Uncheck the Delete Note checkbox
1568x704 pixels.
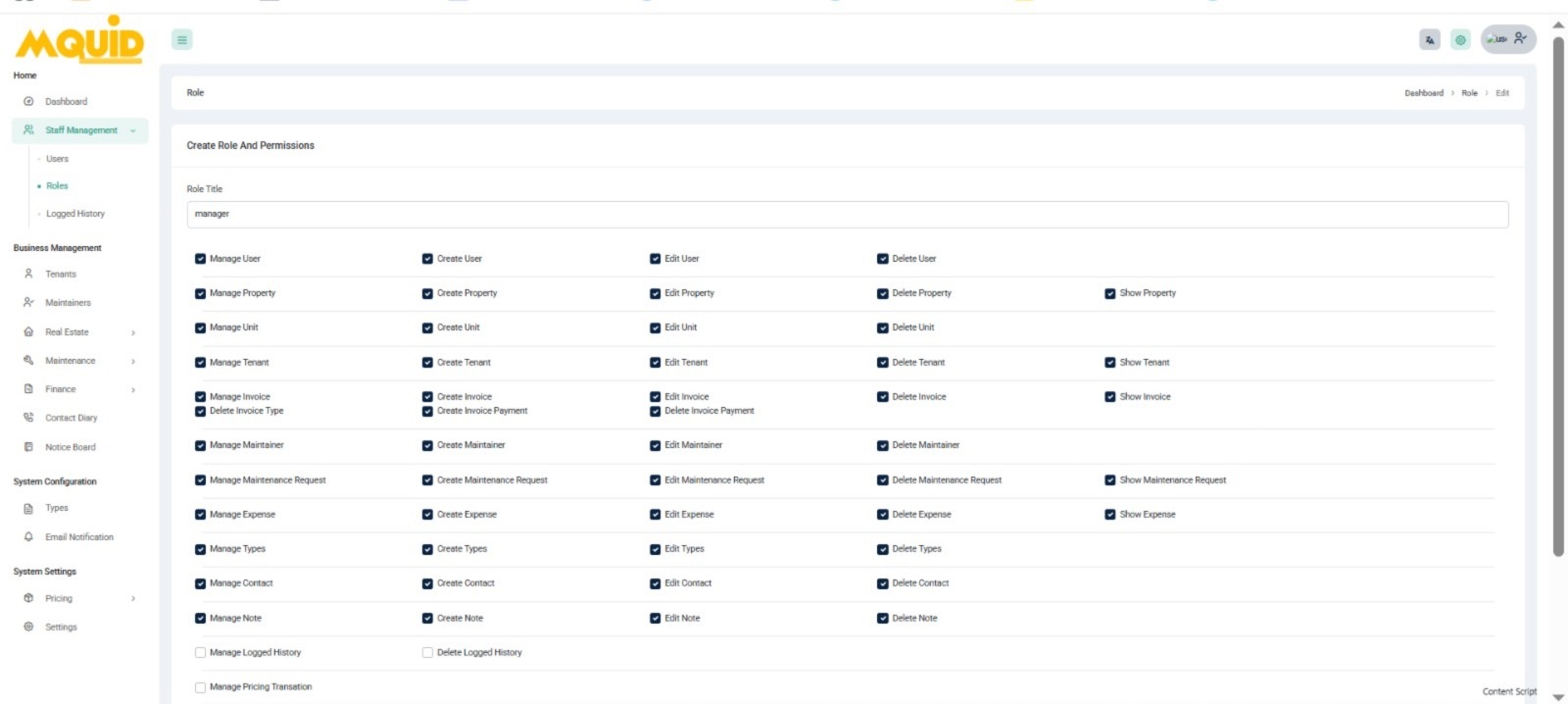pos(883,619)
